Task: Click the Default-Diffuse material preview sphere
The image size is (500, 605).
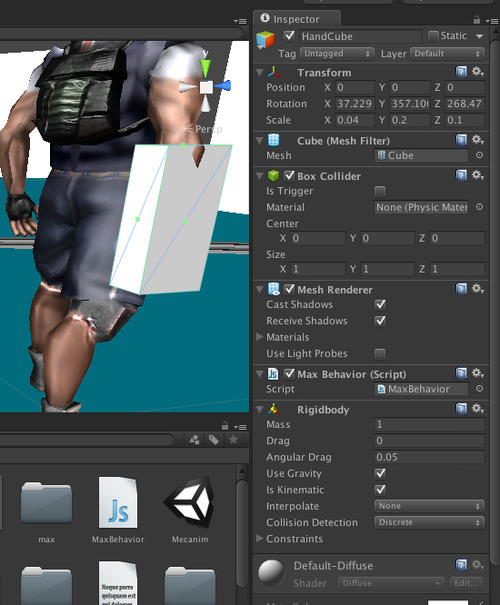Action: 271,573
